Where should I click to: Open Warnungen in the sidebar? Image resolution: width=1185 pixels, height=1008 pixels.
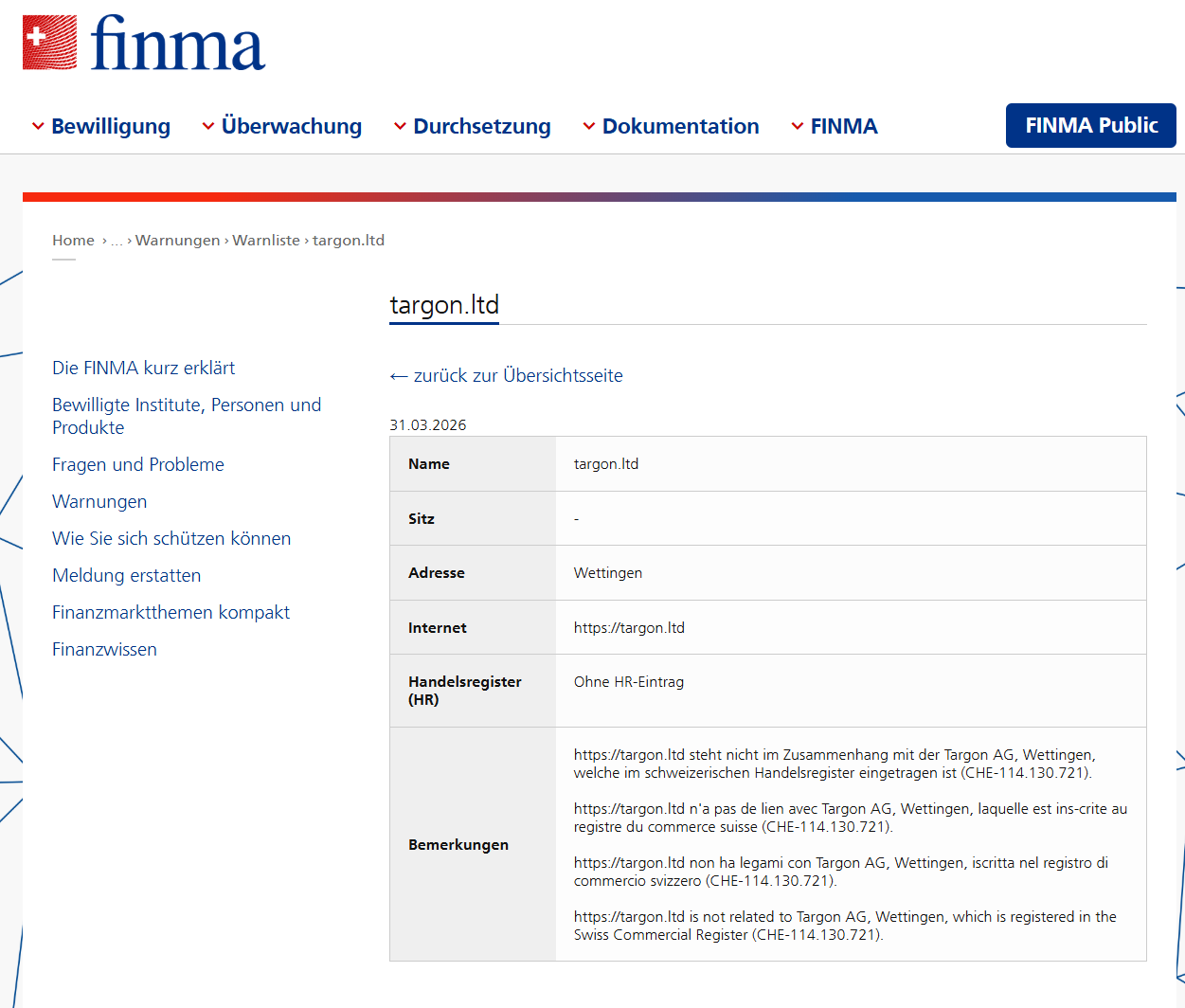(99, 501)
